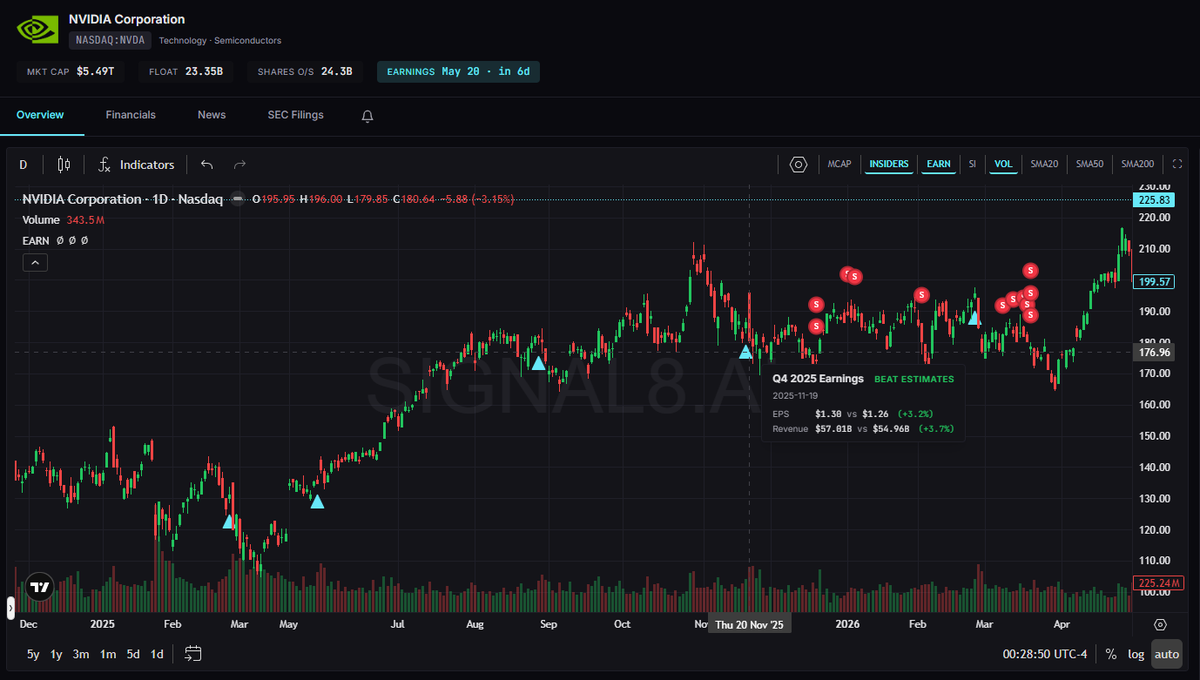This screenshot has height=680, width=1200.
Task: Click the earnings triangle at Nov 20
Action: [x=745, y=351]
